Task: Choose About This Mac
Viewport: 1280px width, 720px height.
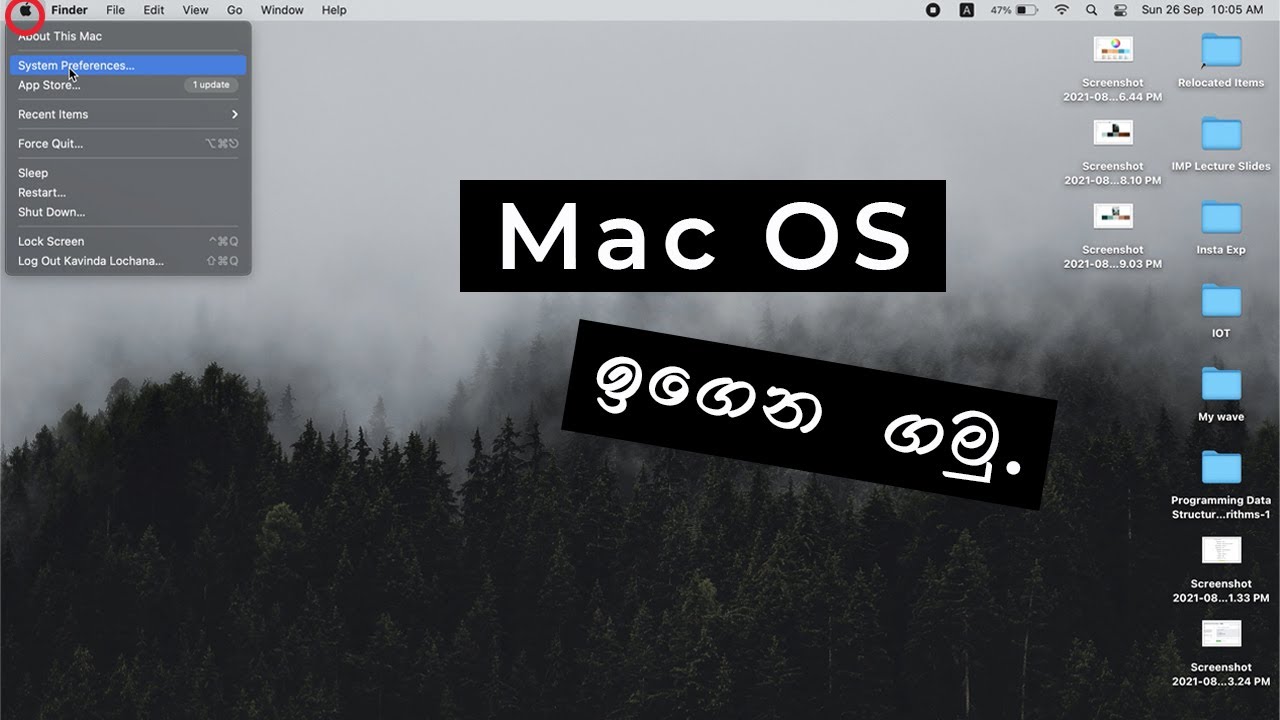Action: pyautogui.click(x=128, y=36)
